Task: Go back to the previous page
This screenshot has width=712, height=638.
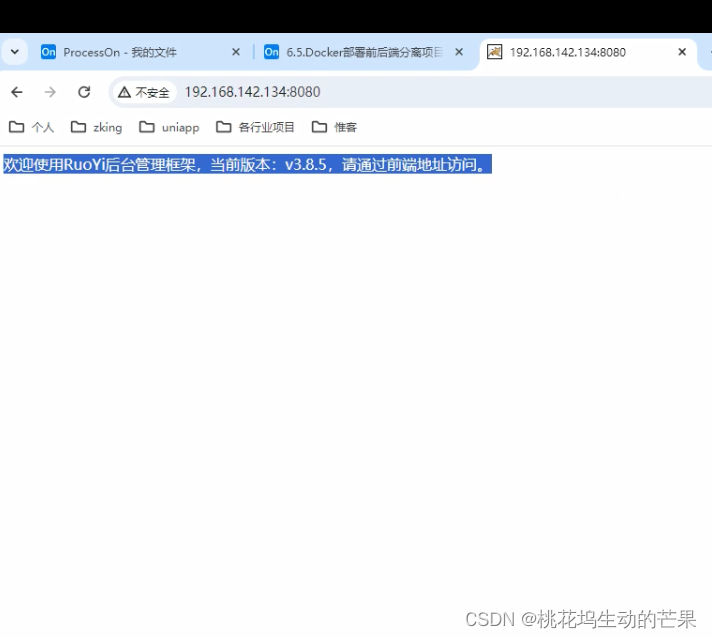Action: tap(17, 92)
